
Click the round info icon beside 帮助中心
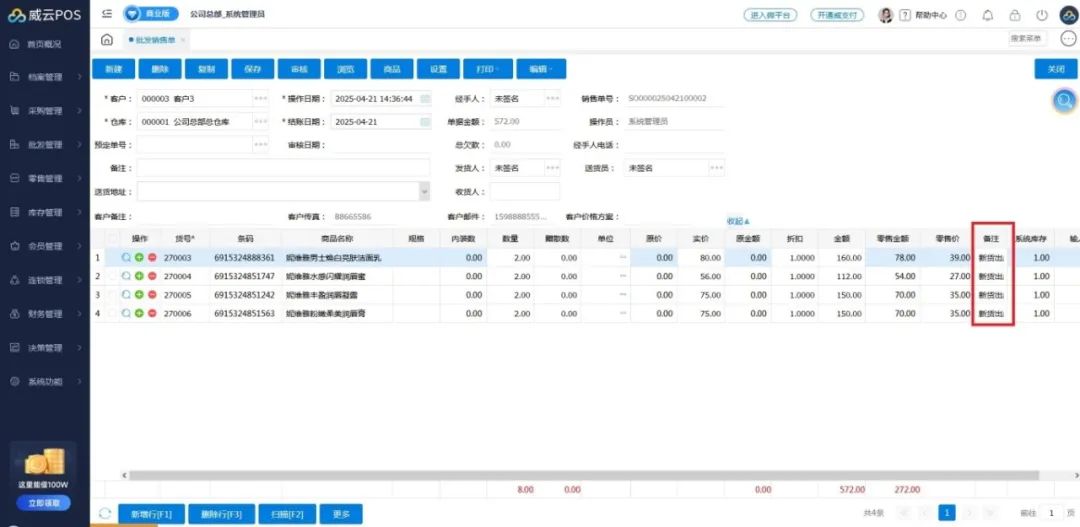(961, 15)
